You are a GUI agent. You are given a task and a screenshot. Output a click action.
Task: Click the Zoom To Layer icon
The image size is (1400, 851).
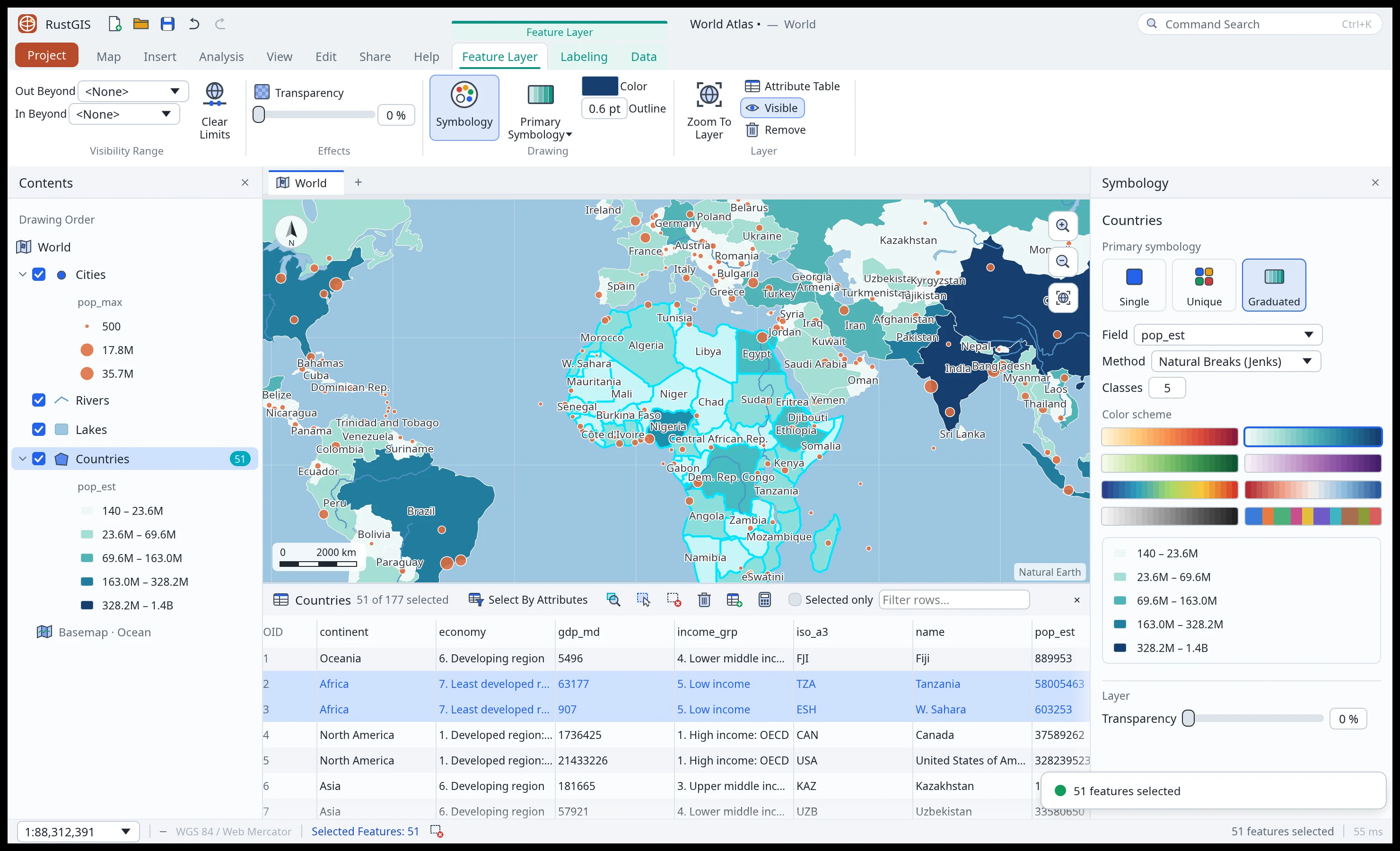pyautogui.click(x=709, y=111)
